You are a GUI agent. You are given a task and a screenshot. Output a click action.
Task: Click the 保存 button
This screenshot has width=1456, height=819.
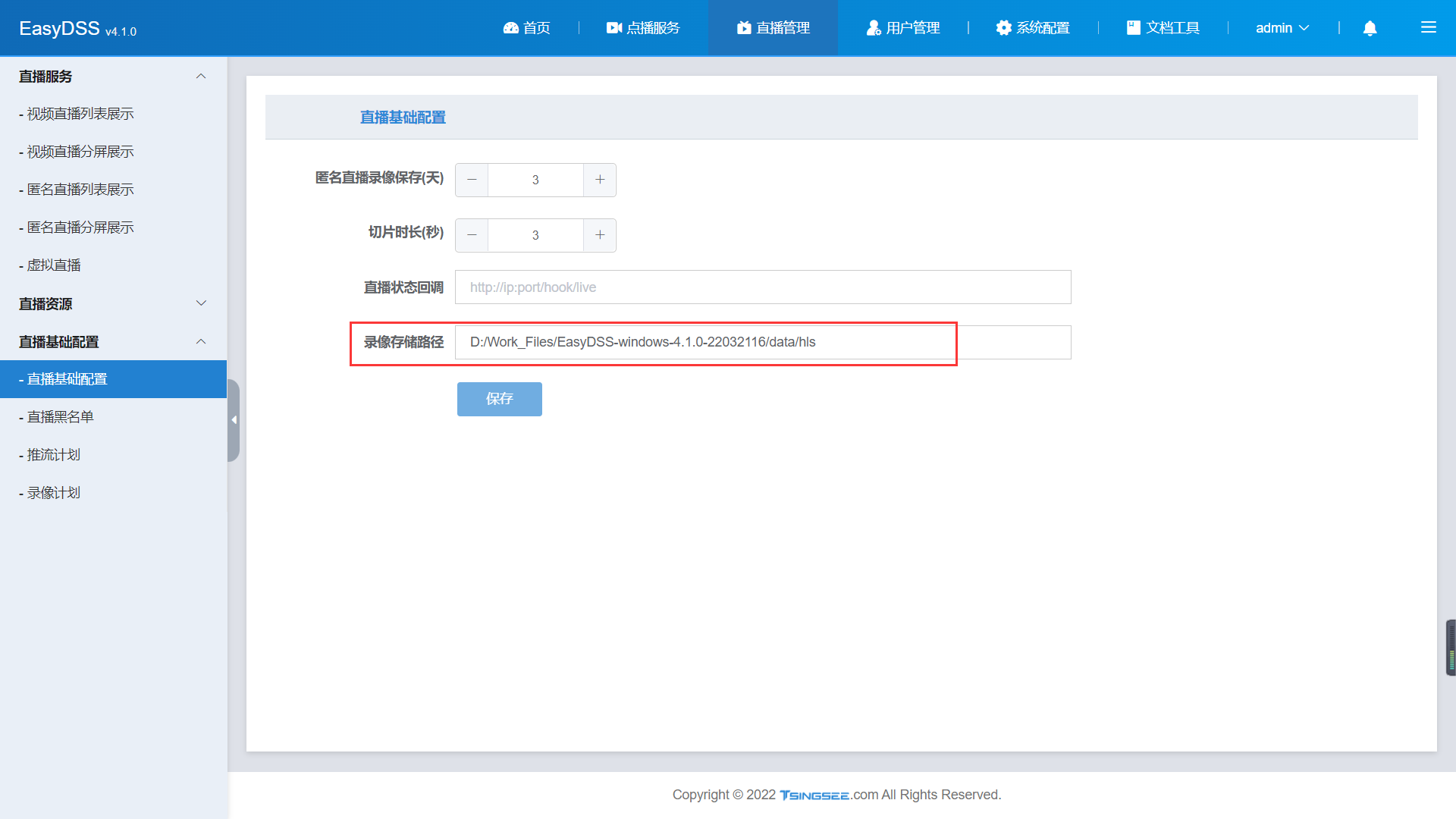(499, 399)
